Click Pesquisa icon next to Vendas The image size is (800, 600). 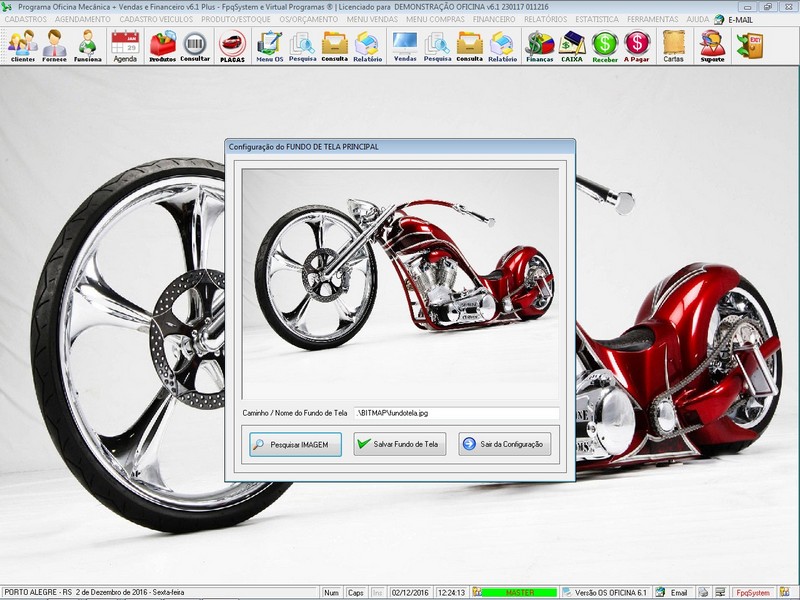point(437,46)
